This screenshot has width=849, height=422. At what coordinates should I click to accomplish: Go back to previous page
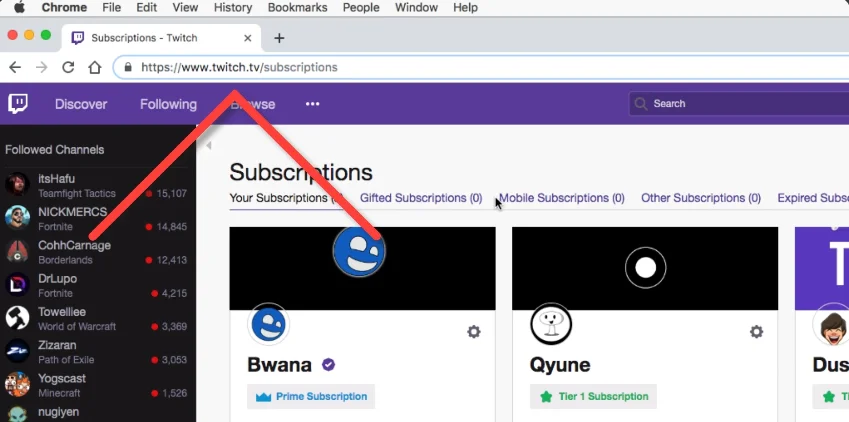(15, 67)
